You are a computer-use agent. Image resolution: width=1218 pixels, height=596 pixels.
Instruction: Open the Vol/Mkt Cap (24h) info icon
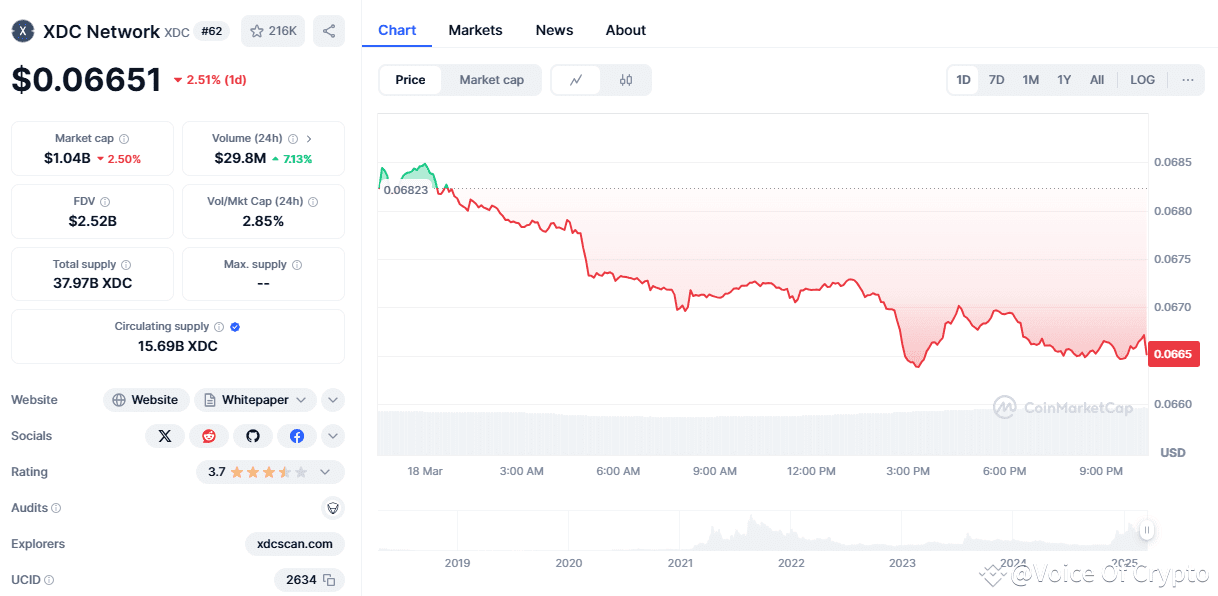(x=313, y=202)
